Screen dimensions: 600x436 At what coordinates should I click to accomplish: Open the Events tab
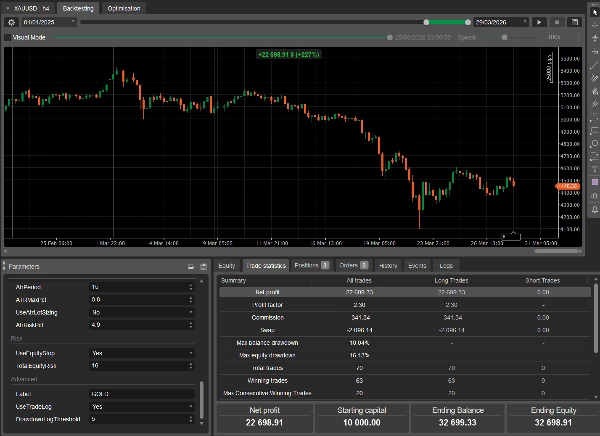tap(417, 265)
